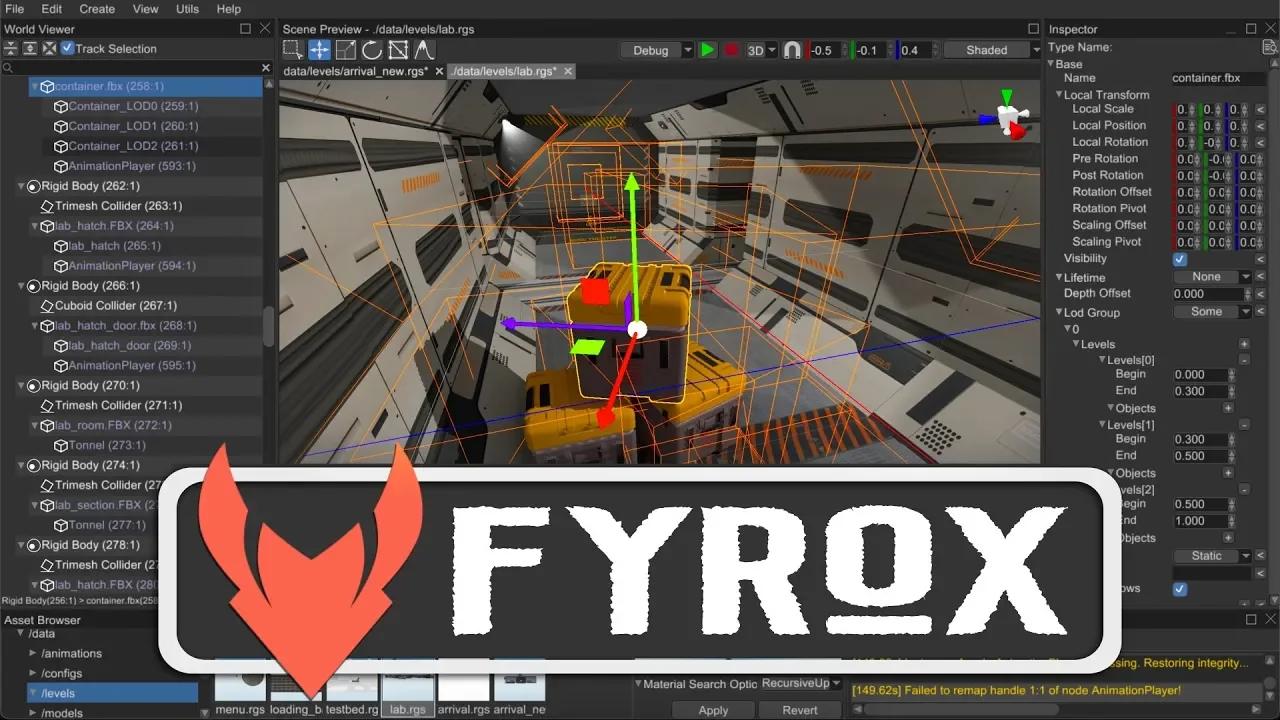This screenshot has width=1280, height=720.
Task: Enable Track Selection in World Viewer
Action: (68, 48)
